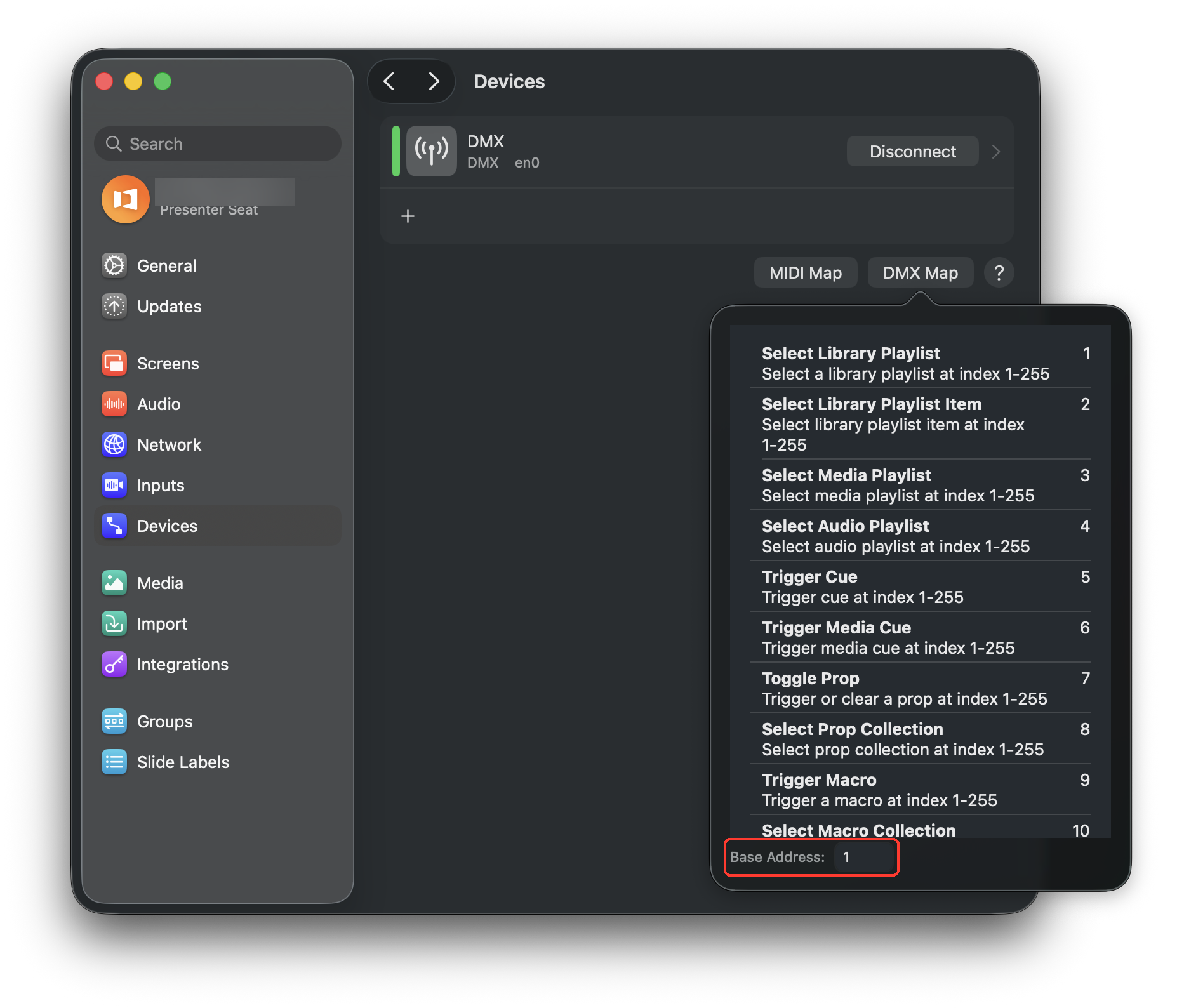Disconnect the DMX device
Image resolution: width=1177 pixels, height=1008 pixels.
(x=912, y=152)
